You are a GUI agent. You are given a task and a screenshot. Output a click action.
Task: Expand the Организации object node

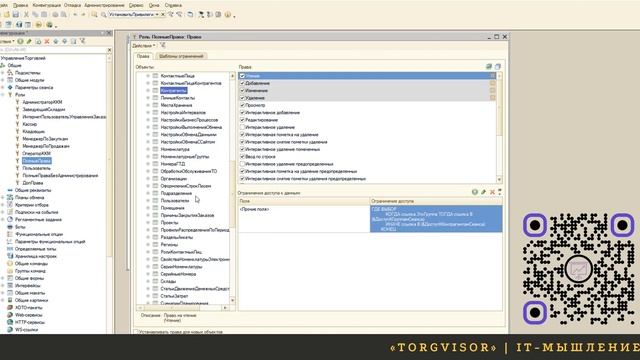[x=148, y=178]
